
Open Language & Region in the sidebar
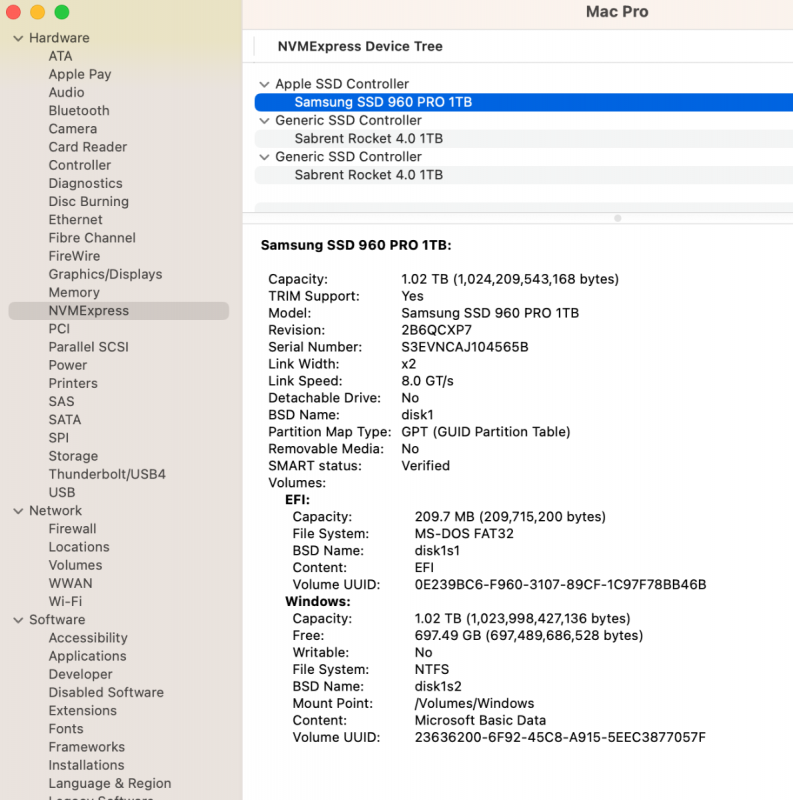coord(110,783)
